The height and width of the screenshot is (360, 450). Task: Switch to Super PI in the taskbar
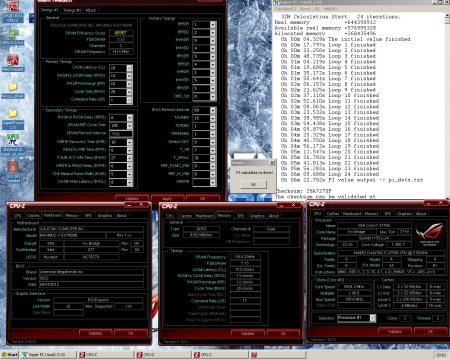tap(48, 355)
